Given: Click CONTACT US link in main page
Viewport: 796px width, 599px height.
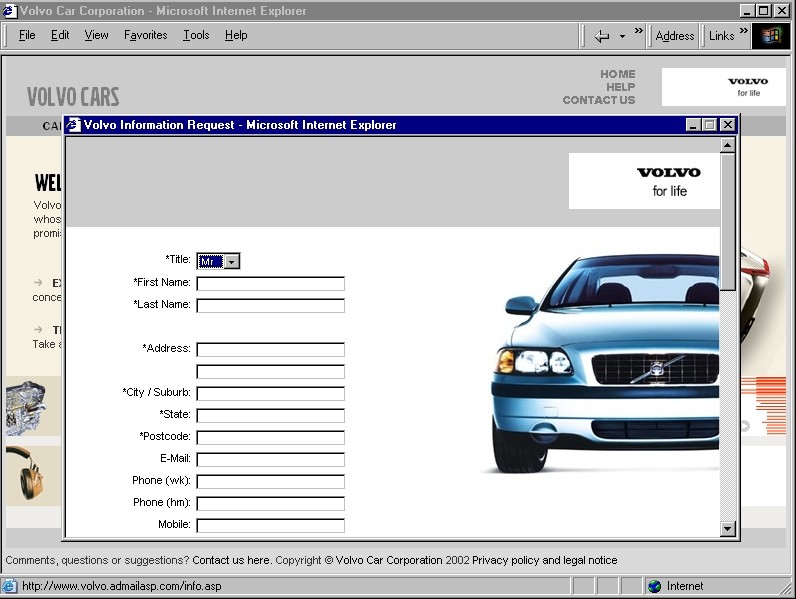Looking at the screenshot, I should point(599,101).
